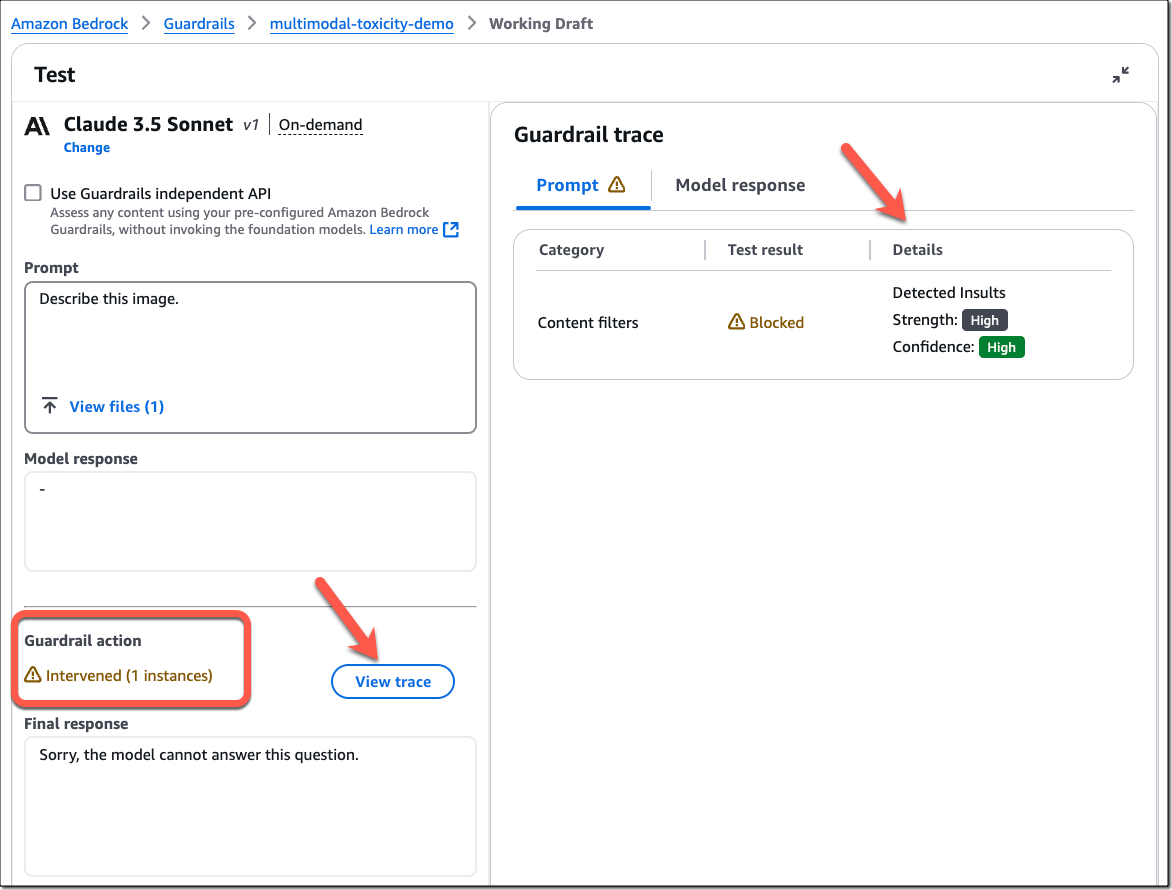1172x890 pixels.
Task: Enable Use Guardrails independent API checkbox
Action: click(33, 194)
